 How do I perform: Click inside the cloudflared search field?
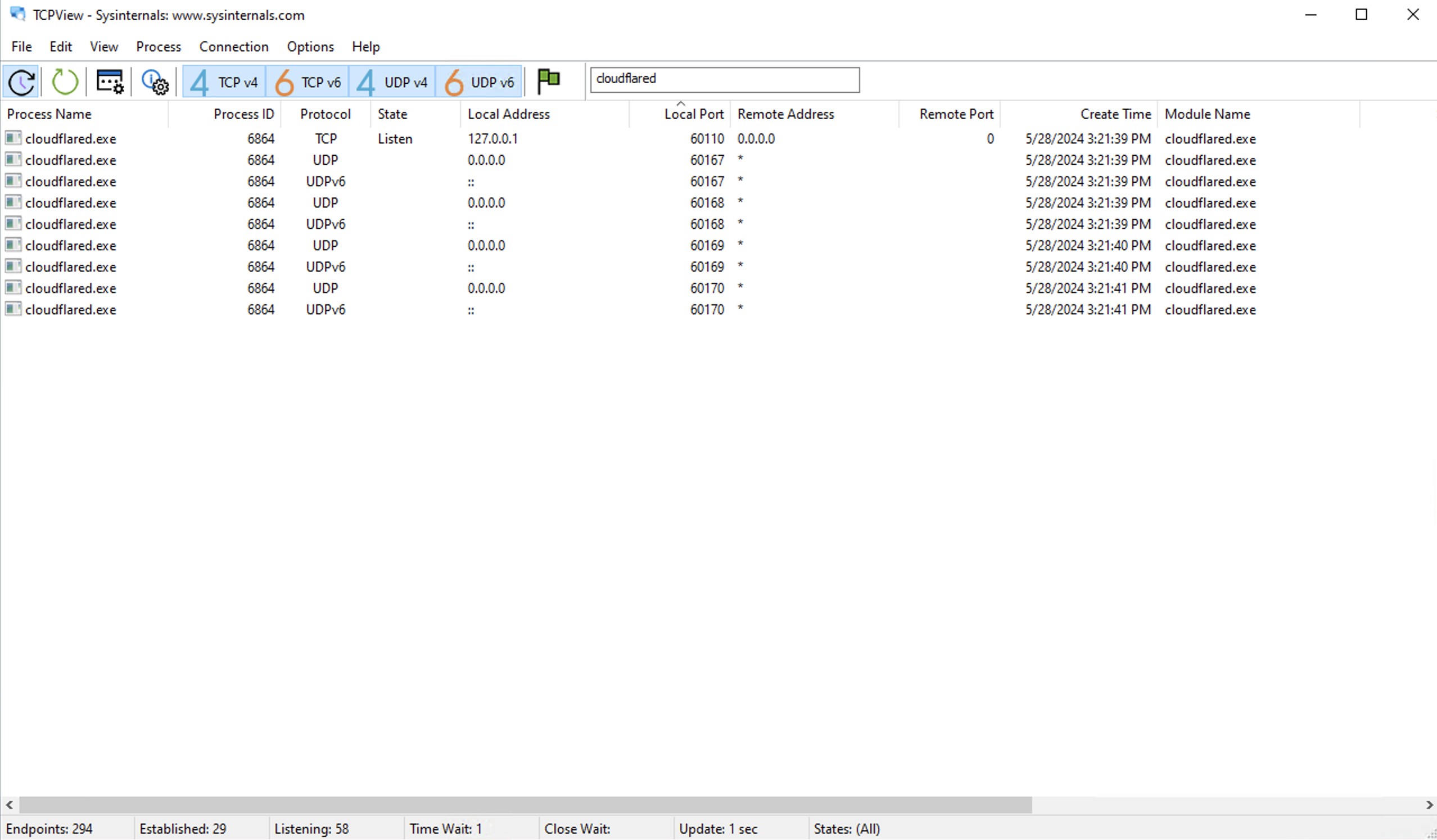click(724, 79)
